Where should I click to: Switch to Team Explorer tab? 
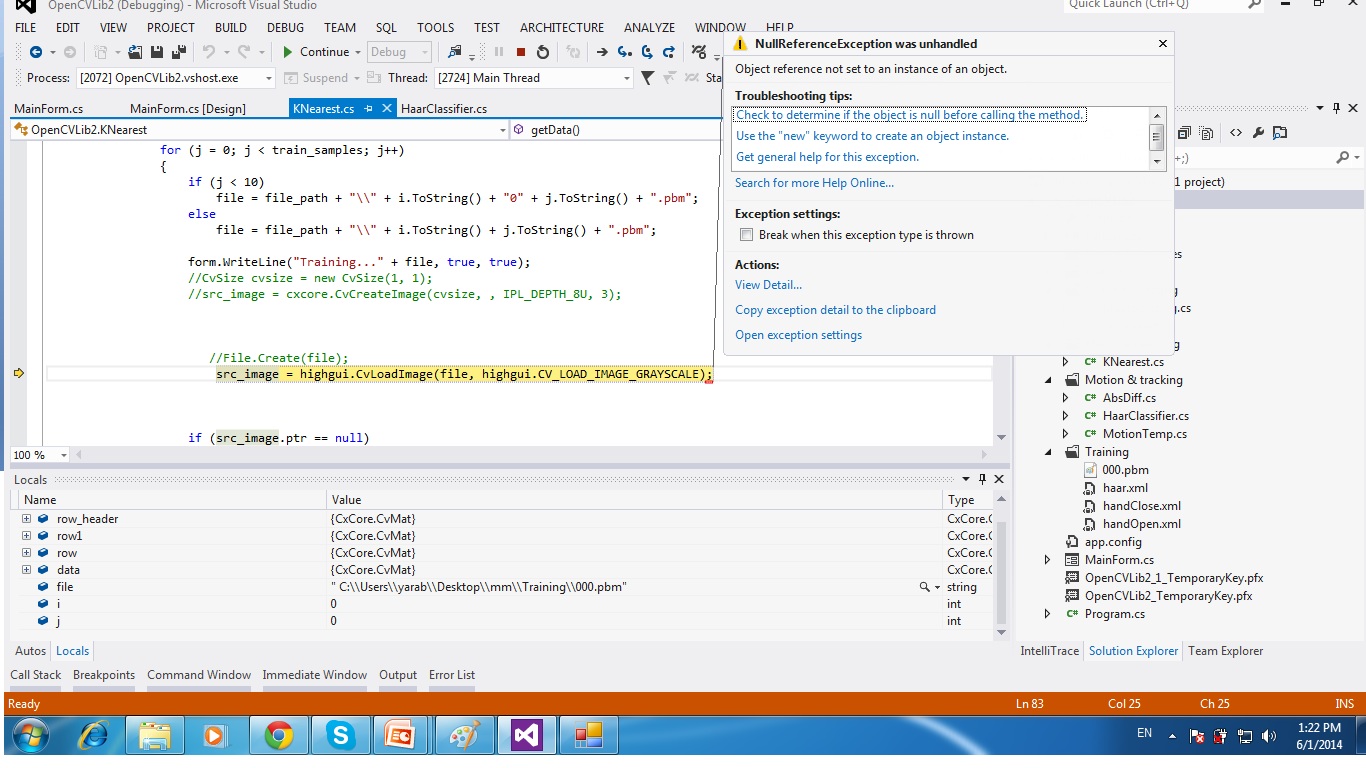click(1225, 651)
